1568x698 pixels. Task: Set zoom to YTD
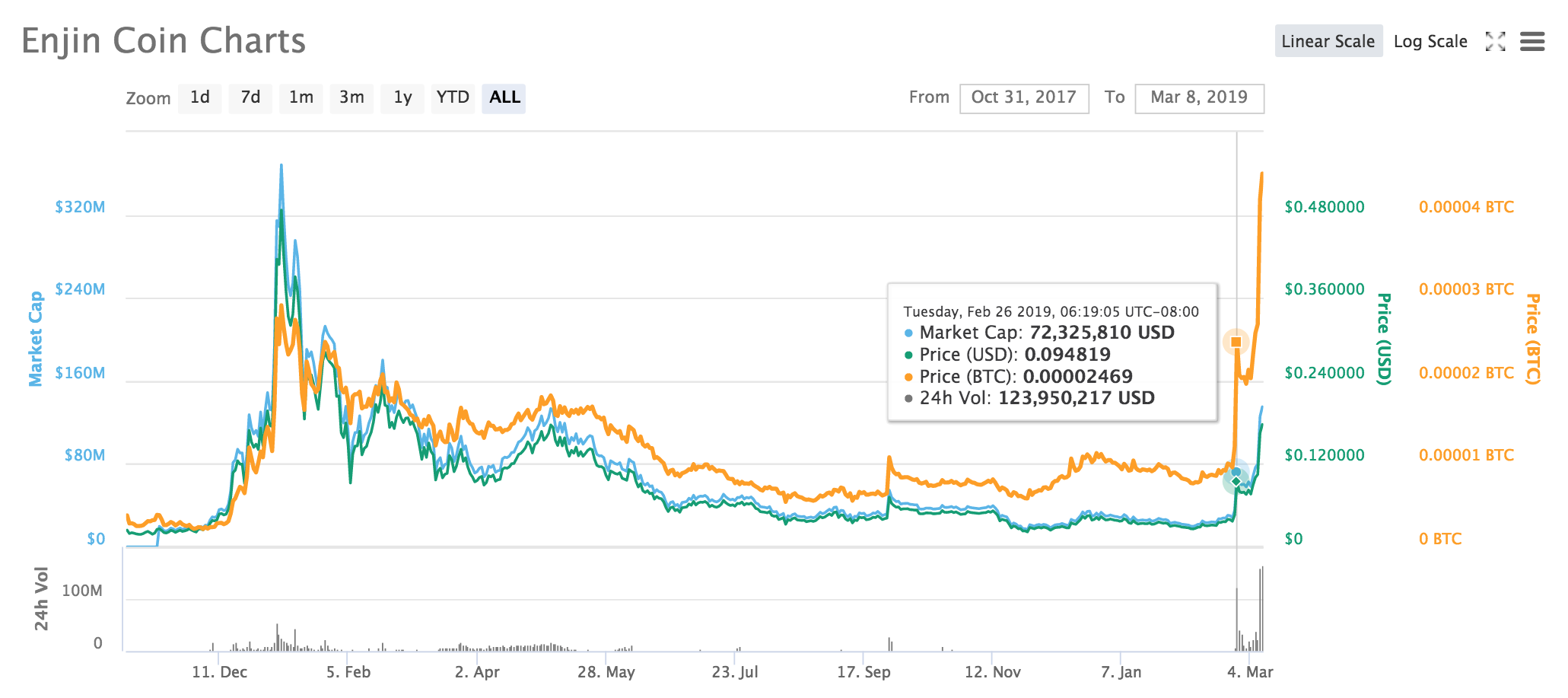click(x=453, y=97)
